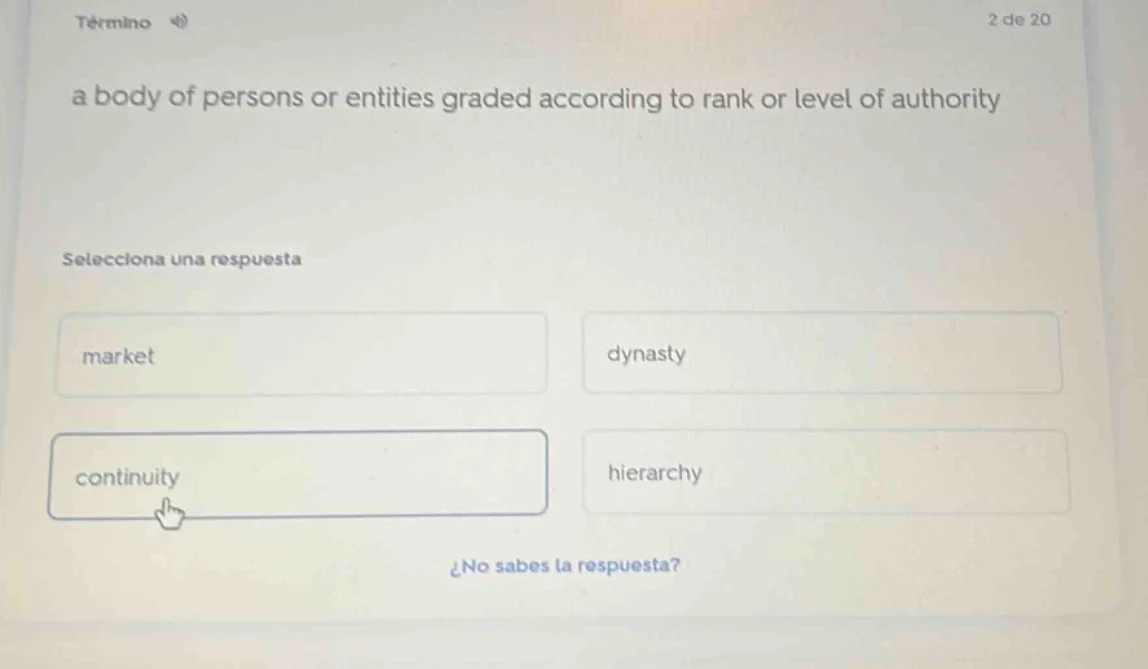Click the "2 de 20" progress counter

click(1018, 19)
